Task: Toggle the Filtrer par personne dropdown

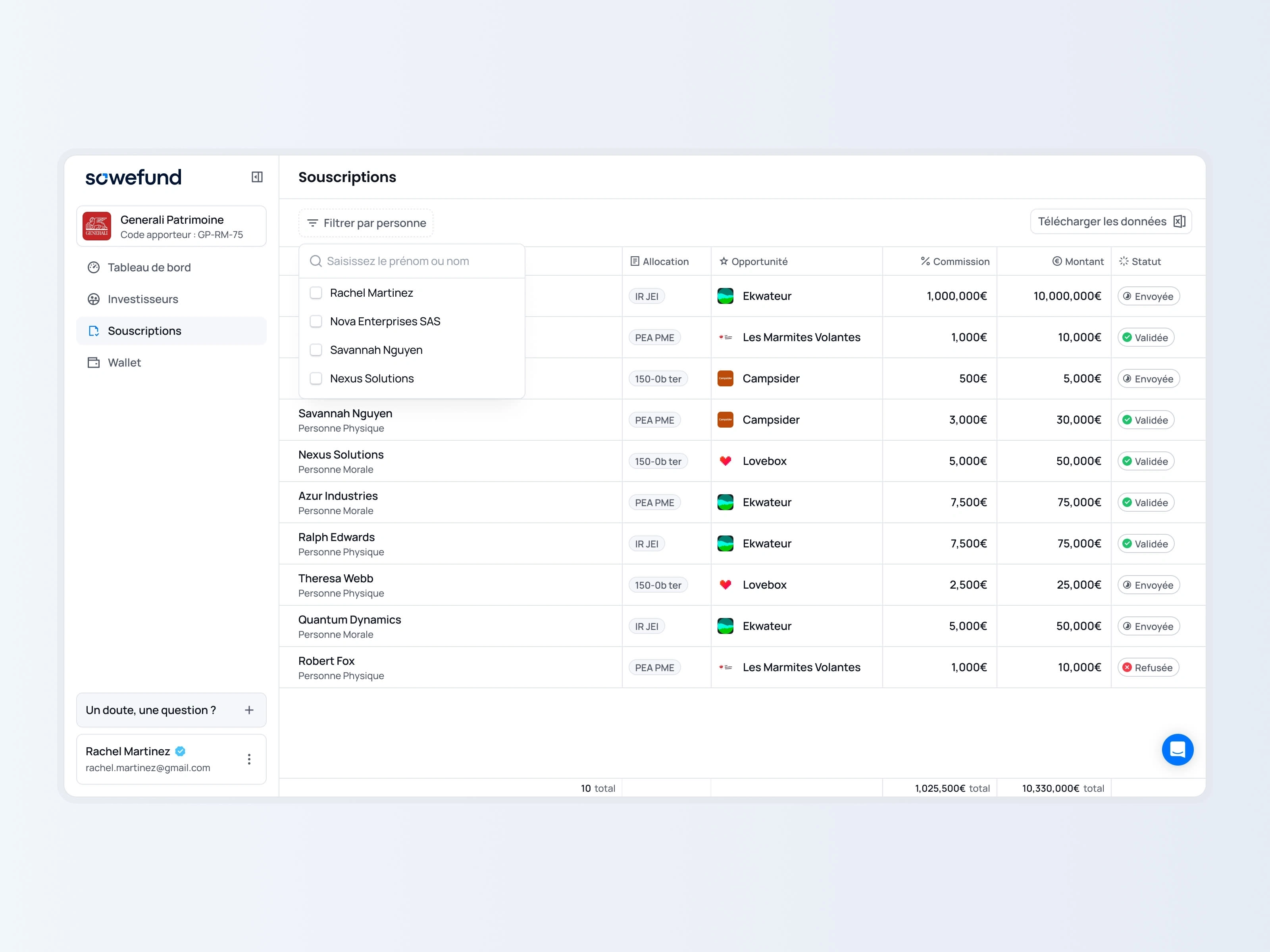Action: (x=366, y=223)
